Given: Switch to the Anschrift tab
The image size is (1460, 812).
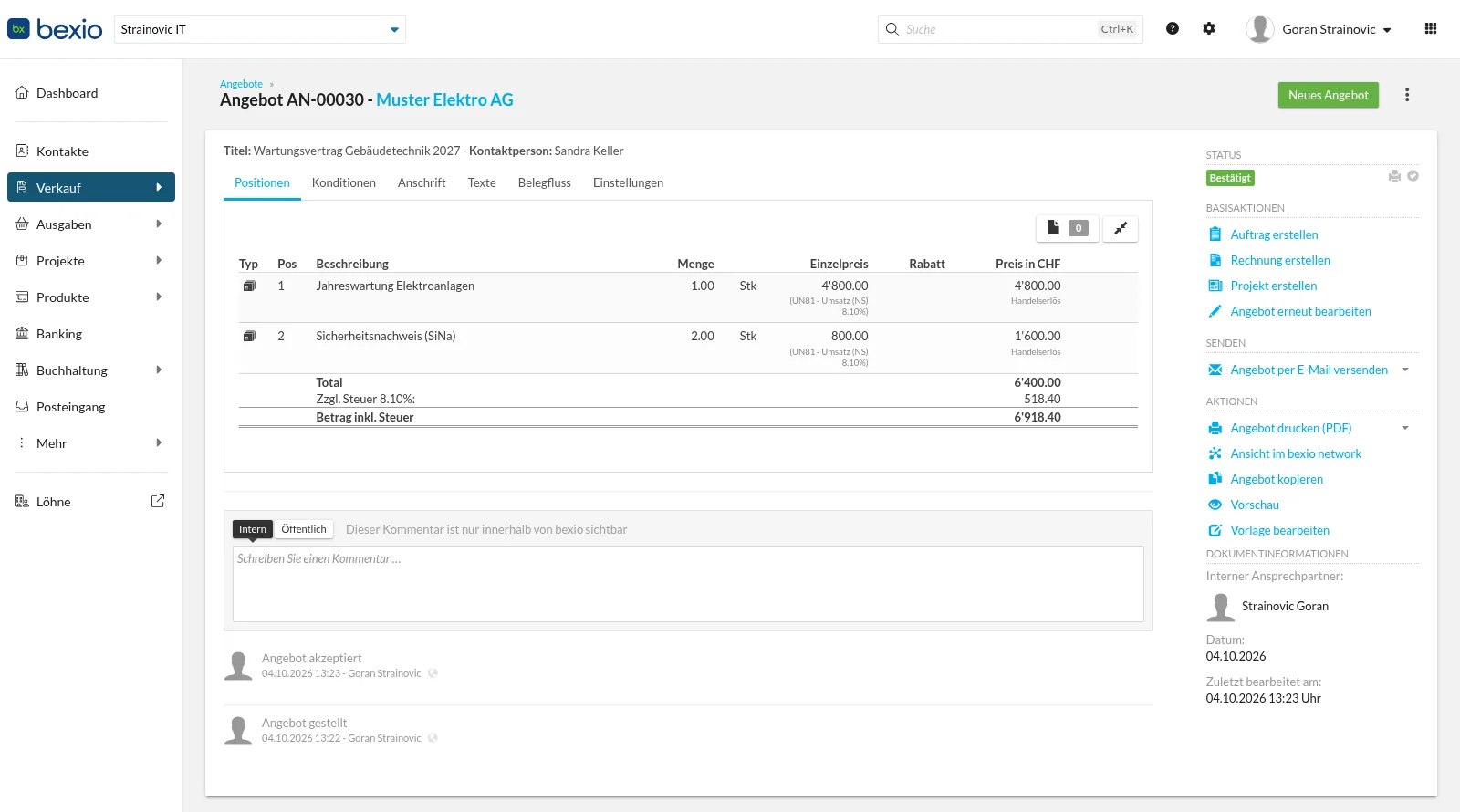Looking at the screenshot, I should coord(422,182).
